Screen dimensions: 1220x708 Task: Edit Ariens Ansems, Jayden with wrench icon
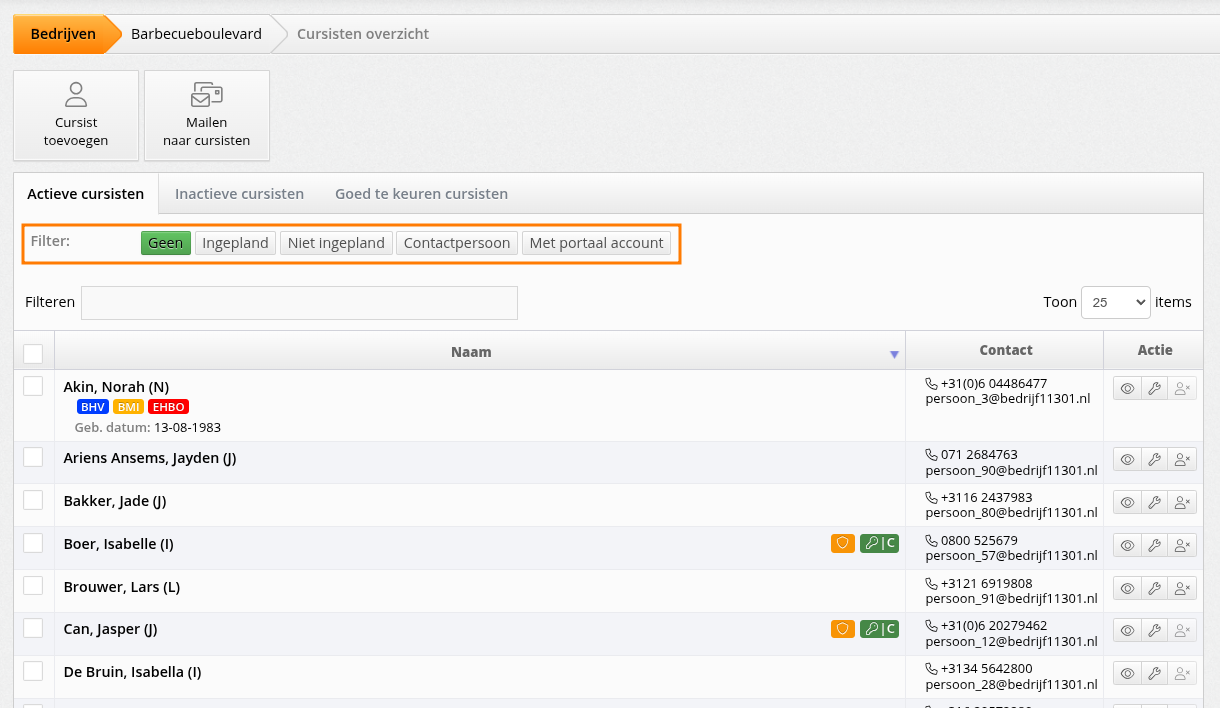1154,460
